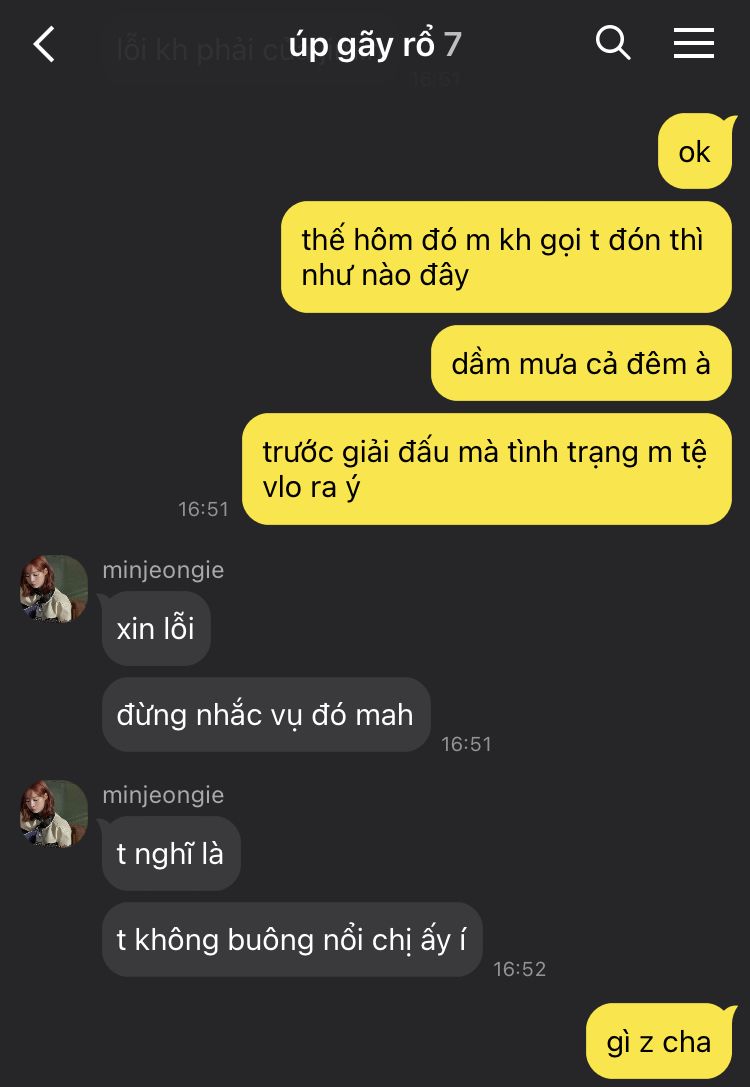Screen dimensions: 750x1087
Task: Tap the first minjeongie username label
Action: 163,570
